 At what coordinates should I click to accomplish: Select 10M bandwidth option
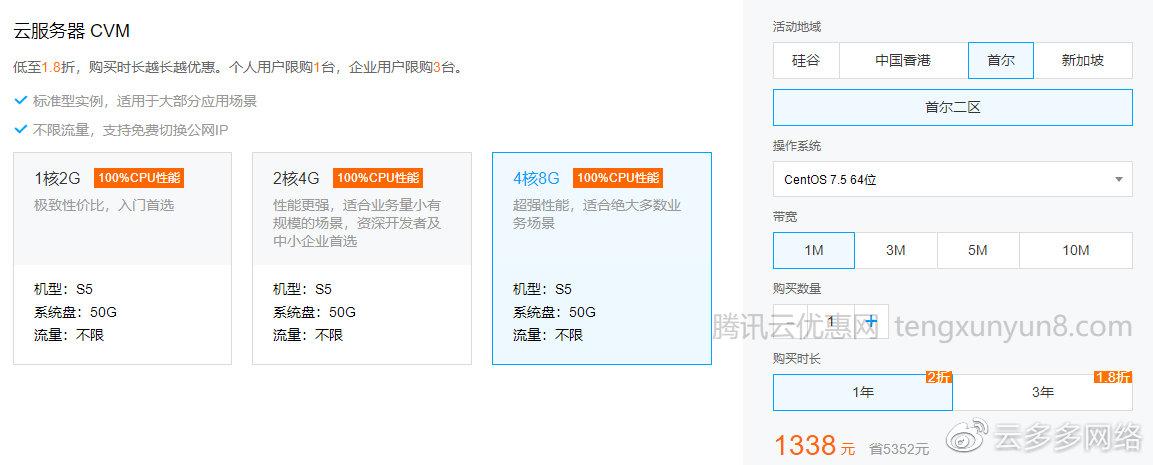1076,250
